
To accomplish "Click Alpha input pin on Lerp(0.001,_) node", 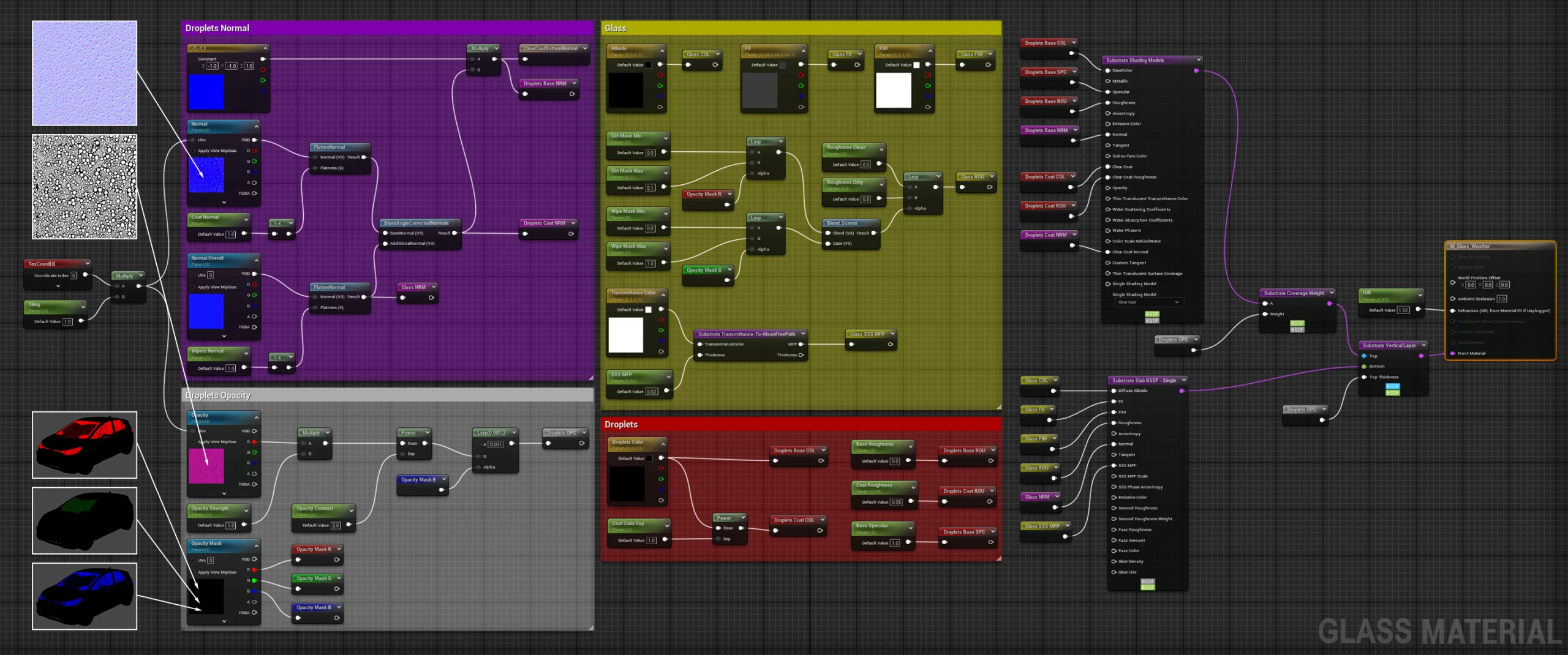I will 478,467.
